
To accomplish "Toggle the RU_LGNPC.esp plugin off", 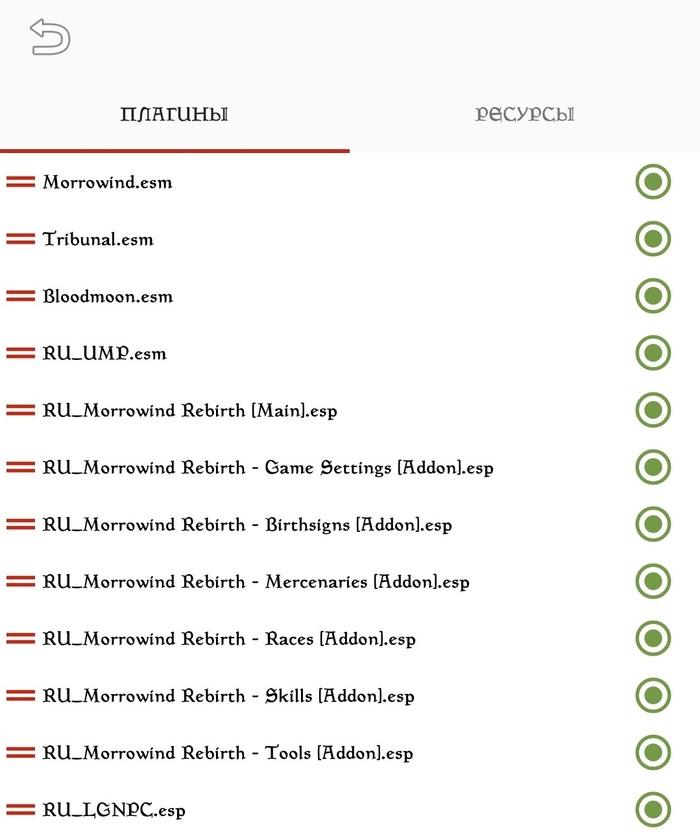I will [x=653, y=810].
